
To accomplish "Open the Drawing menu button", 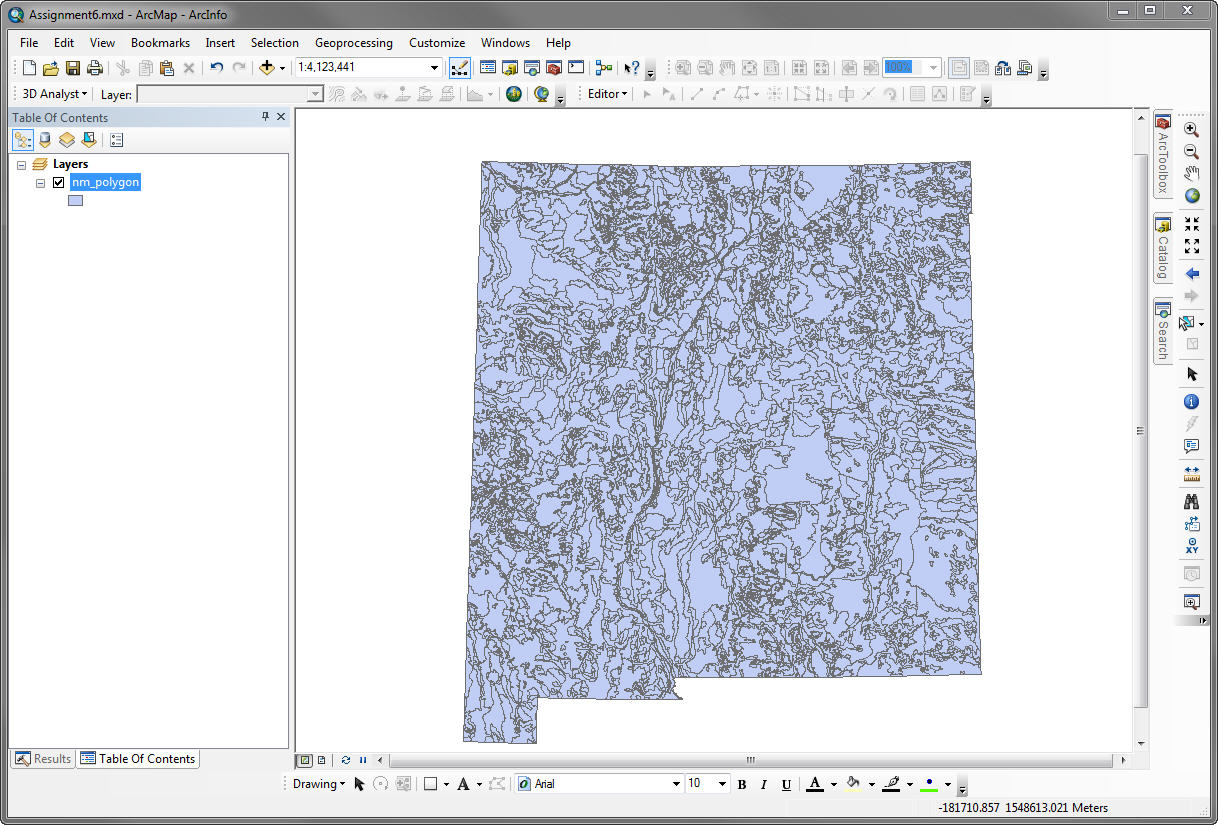I will pyautogui.click(x=319, y=784).
